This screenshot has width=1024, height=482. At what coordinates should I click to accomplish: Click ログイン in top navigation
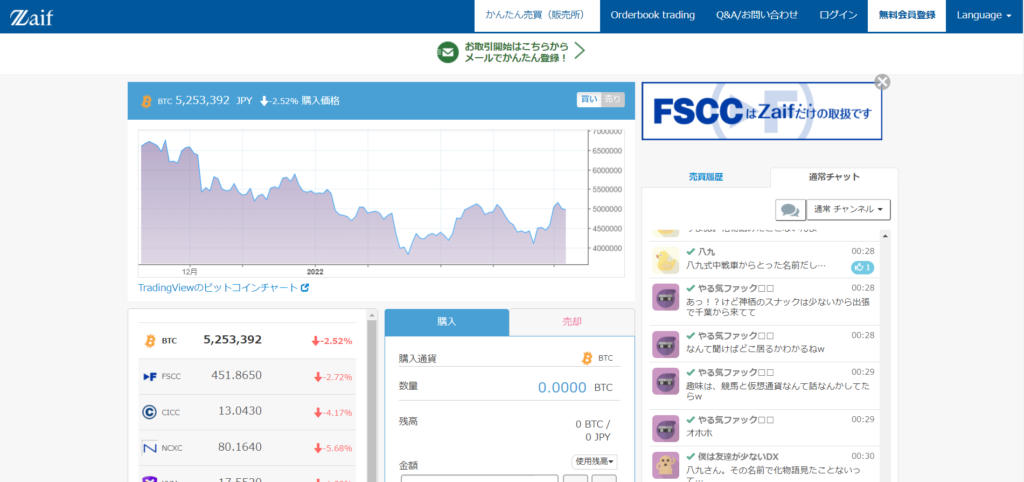(x=839, y=16)
